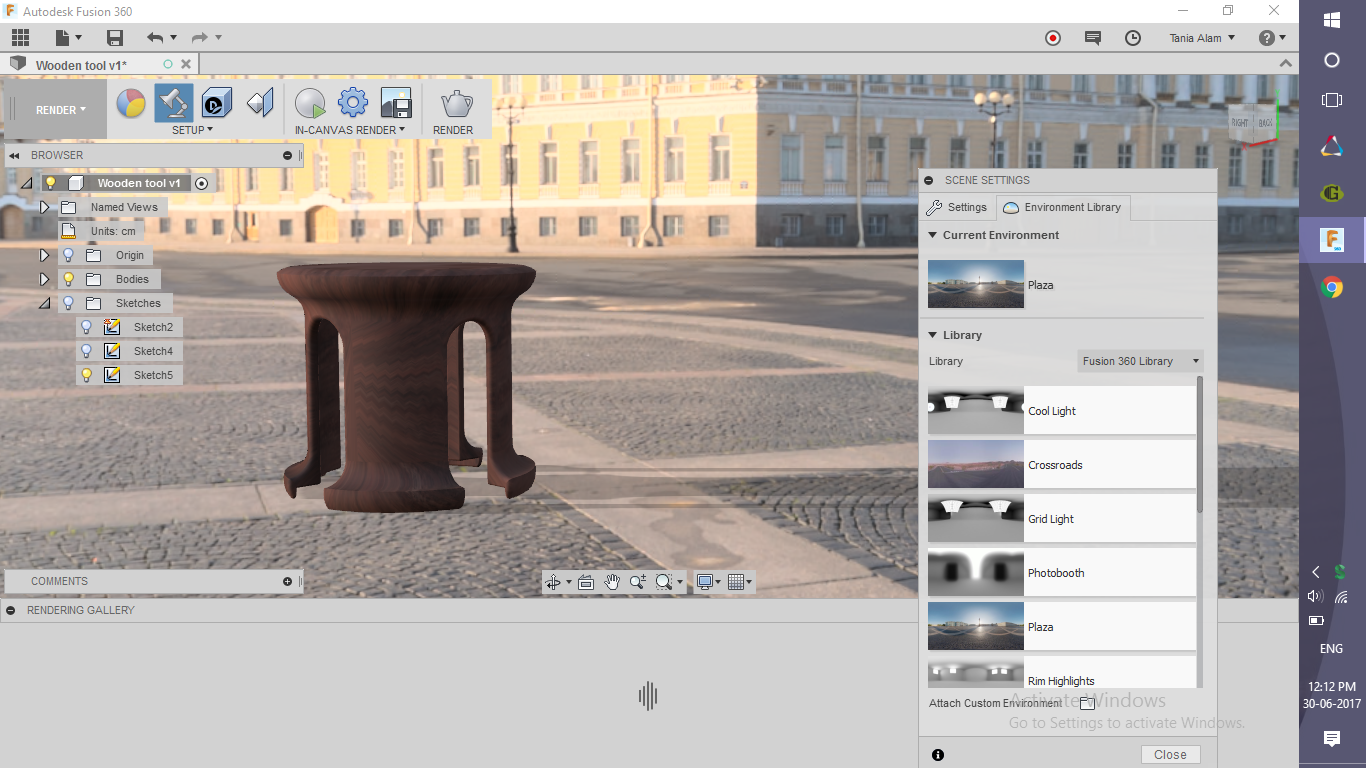Attach custom environment folder icon

coord(1087,703)
